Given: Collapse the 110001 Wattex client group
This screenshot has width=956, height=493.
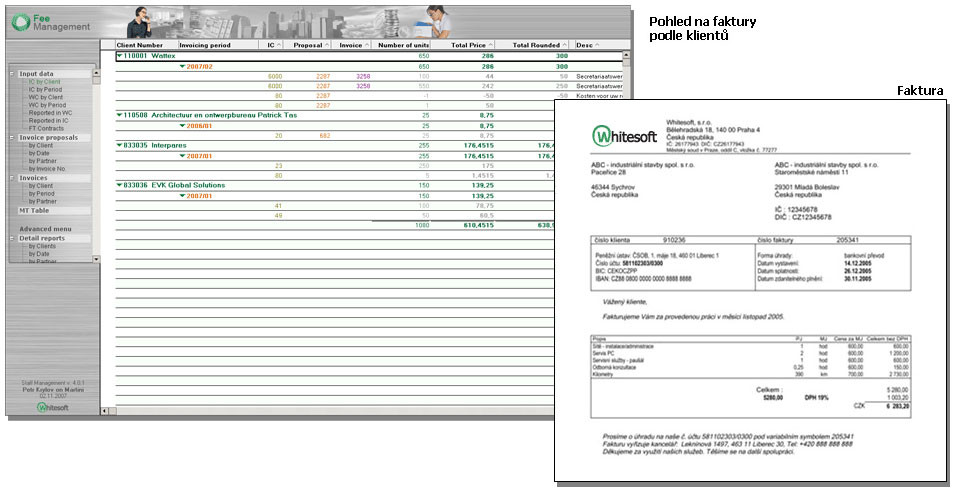Looking at the screenshot, I should point(119,57).
